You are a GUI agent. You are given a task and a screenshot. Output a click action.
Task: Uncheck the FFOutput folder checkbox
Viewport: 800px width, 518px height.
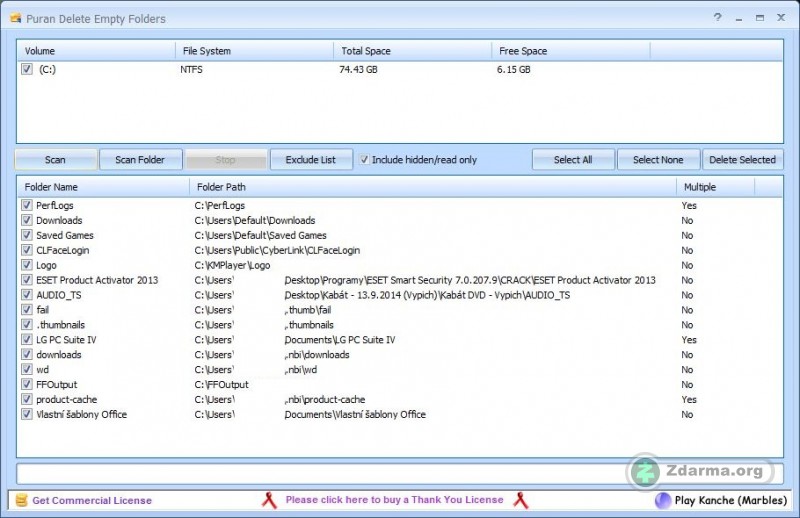(x=27, y=384)
